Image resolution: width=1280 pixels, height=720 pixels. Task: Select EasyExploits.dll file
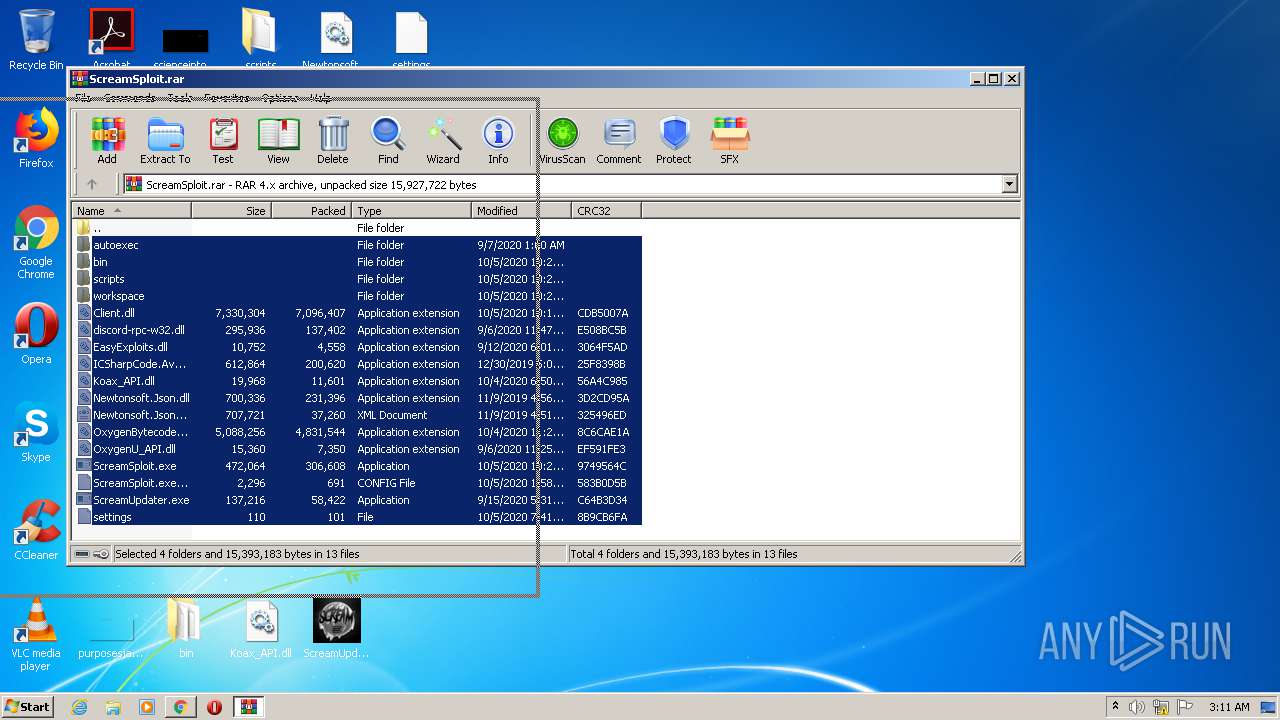pos(357,347)
